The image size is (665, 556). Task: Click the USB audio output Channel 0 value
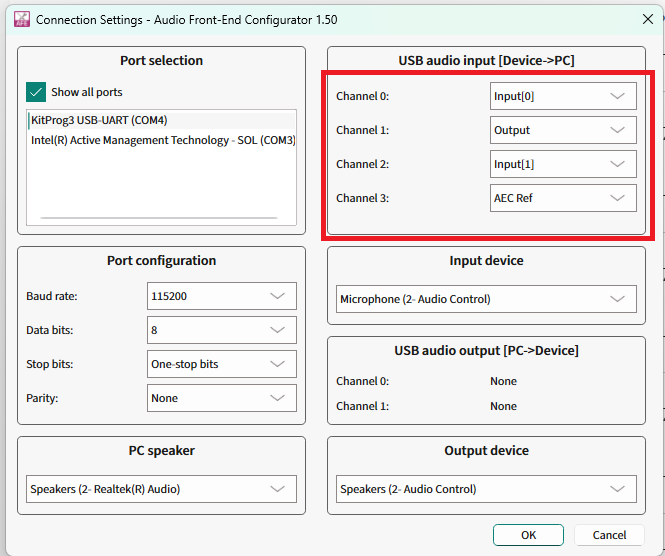click(503, 381)
